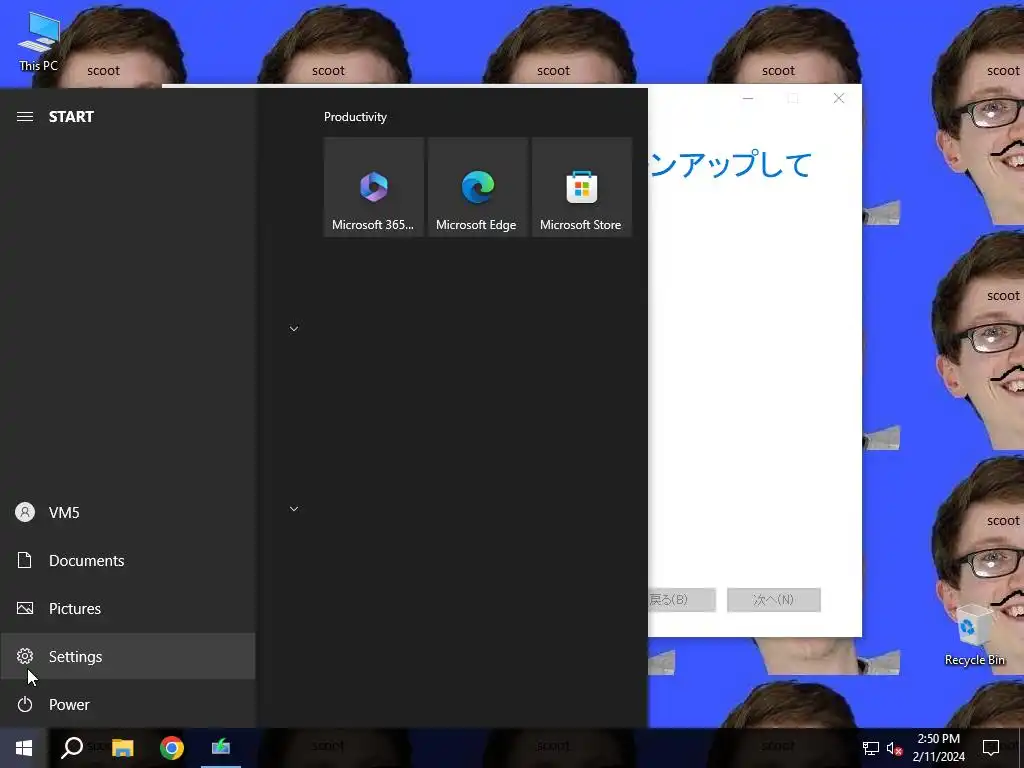Image resolution: width=1024 pixels, height=768 pixels.
Task: Launch Google Chrome from taskbar
Action: click(x=172, y=748)
